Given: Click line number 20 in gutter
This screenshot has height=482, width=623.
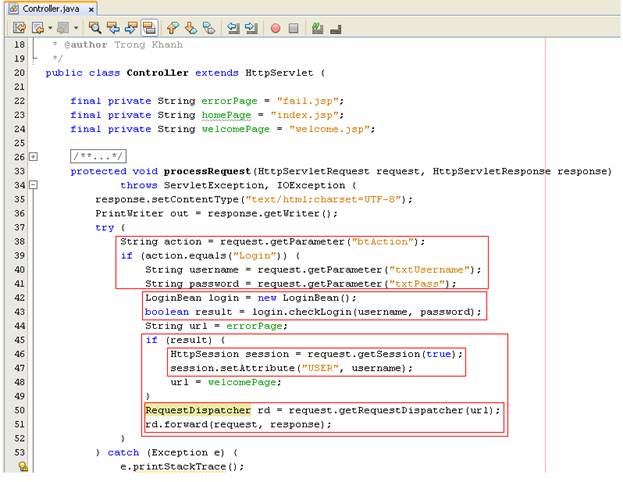Looking at the screenshot, I should coord(19,73).
